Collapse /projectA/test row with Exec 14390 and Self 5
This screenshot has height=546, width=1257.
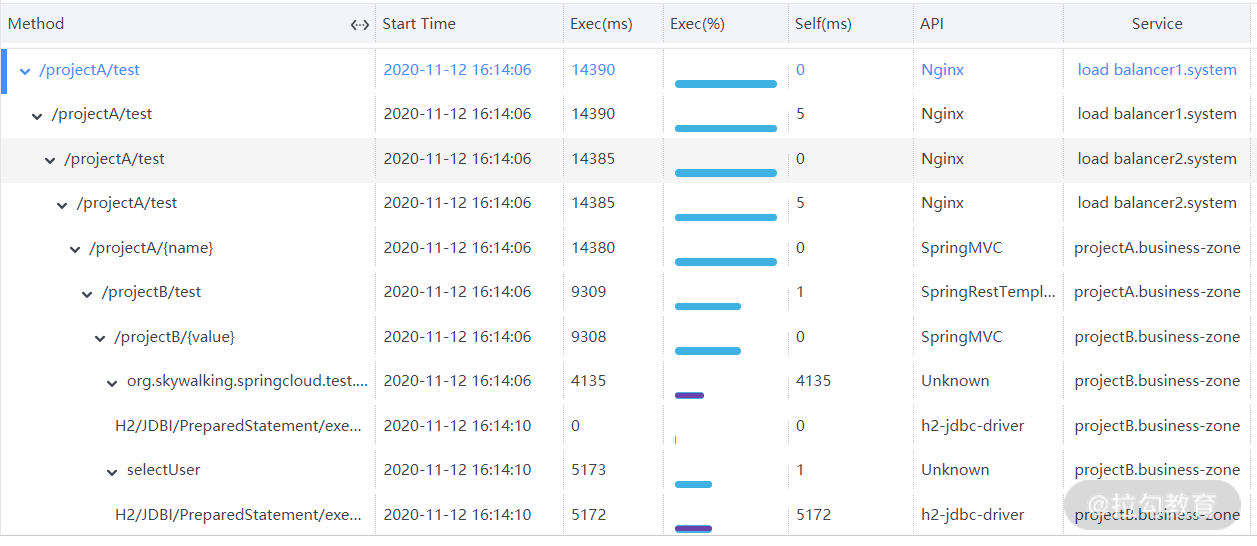[x=37, y=116]
